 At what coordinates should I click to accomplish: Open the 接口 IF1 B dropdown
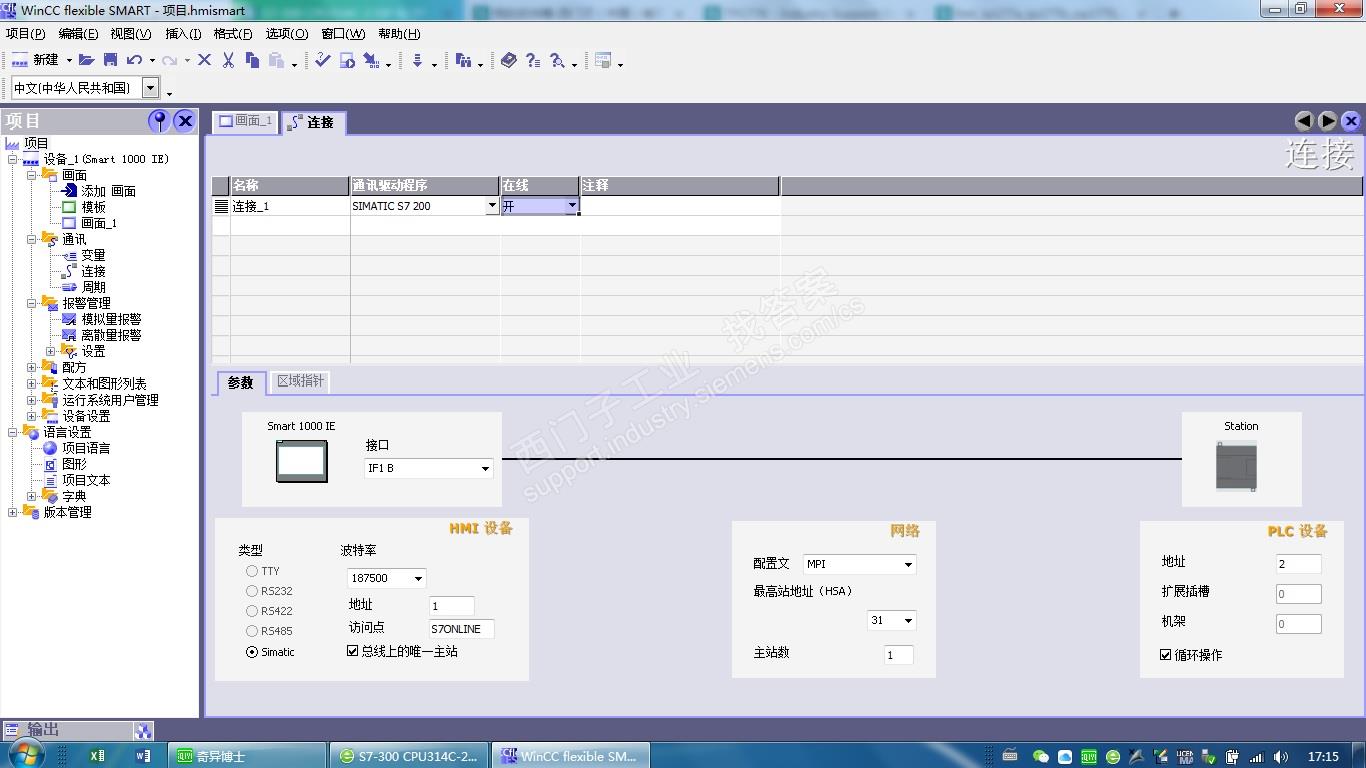point(485,469)
